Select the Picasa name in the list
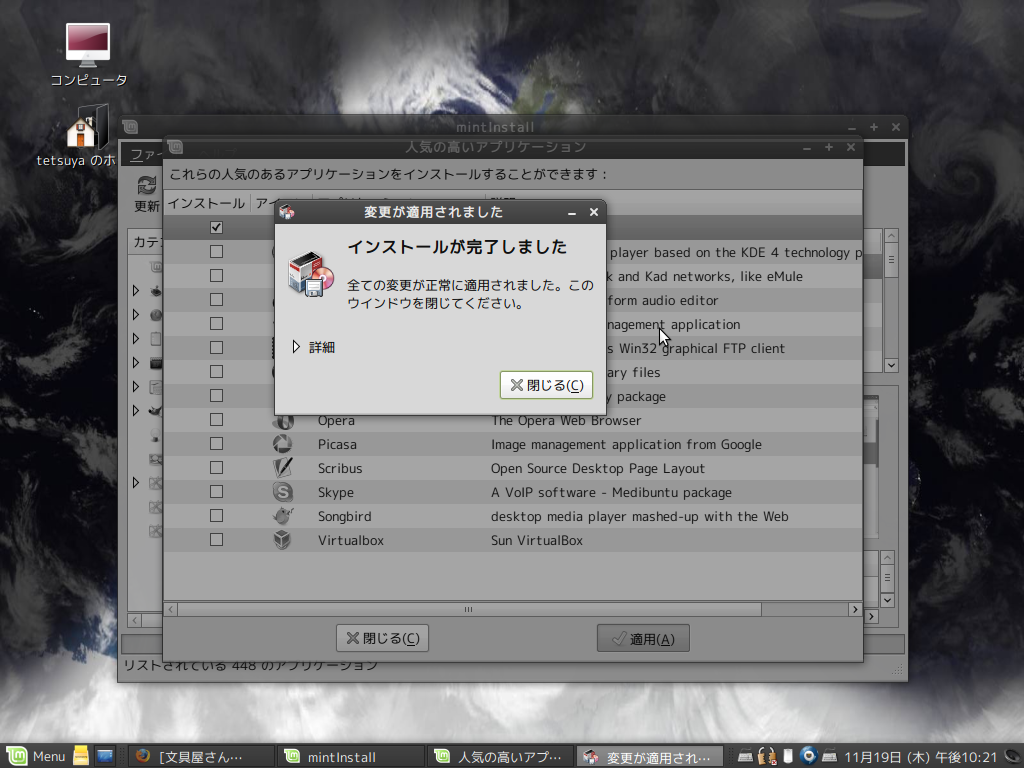The width and height of the screenshot is (1024, 768). [337, 445]
